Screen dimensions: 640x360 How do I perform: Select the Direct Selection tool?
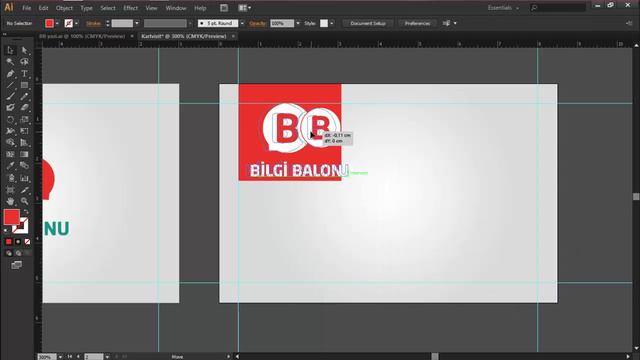pos(24,50)
